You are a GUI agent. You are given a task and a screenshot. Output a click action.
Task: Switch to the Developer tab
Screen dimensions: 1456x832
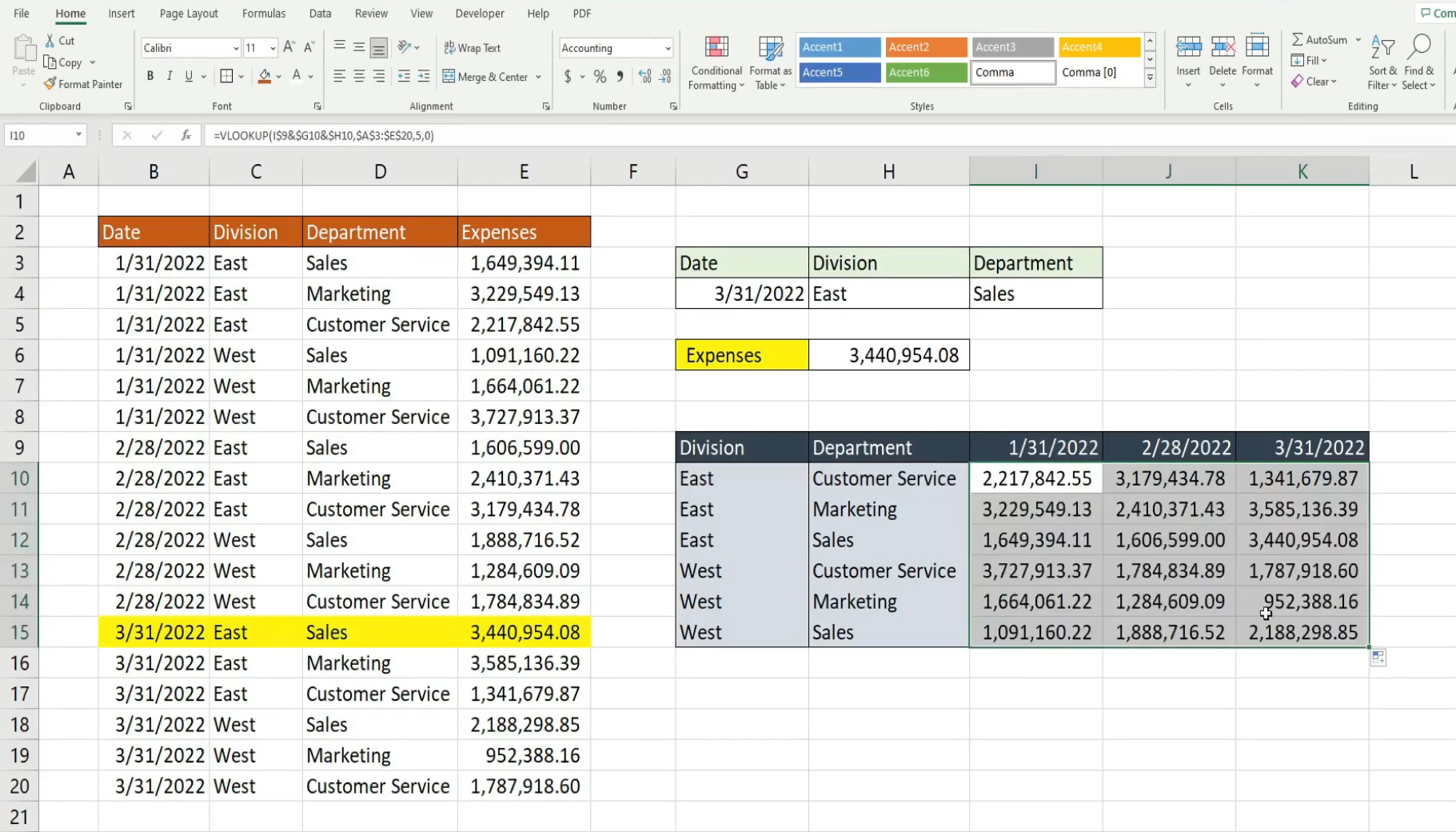[x=480, y=14]
